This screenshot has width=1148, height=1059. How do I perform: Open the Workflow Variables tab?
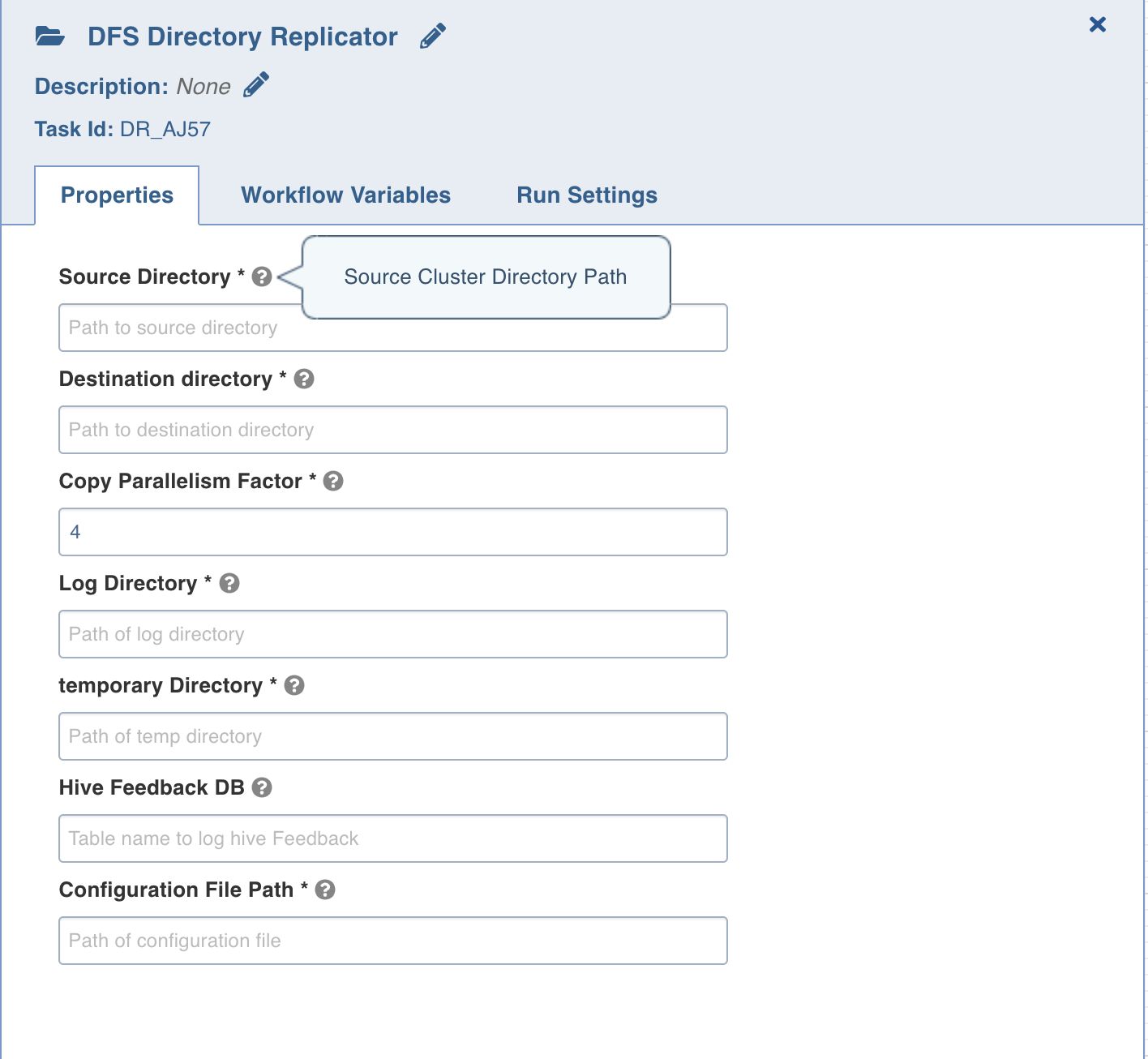point(345,195)
